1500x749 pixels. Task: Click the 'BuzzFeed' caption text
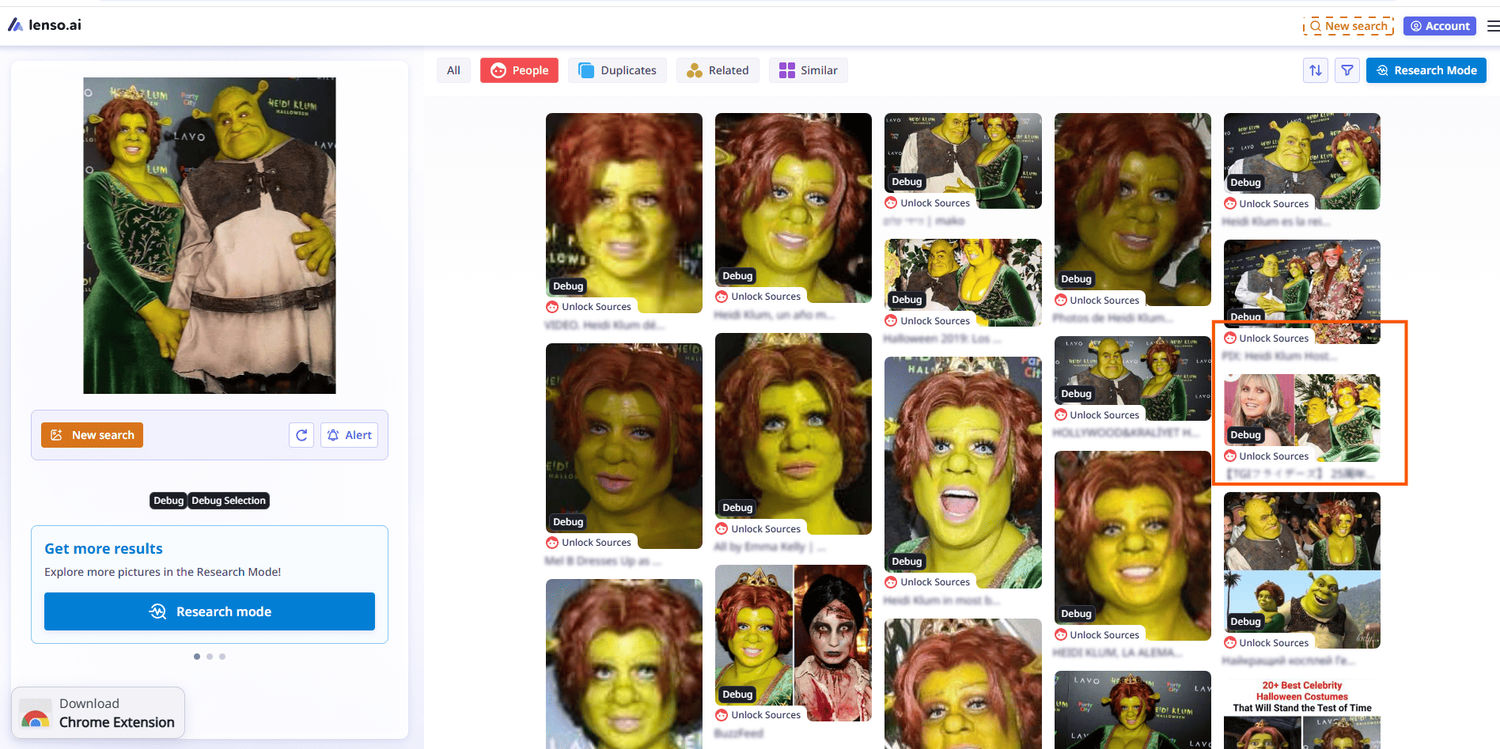(x=739, y=733)
